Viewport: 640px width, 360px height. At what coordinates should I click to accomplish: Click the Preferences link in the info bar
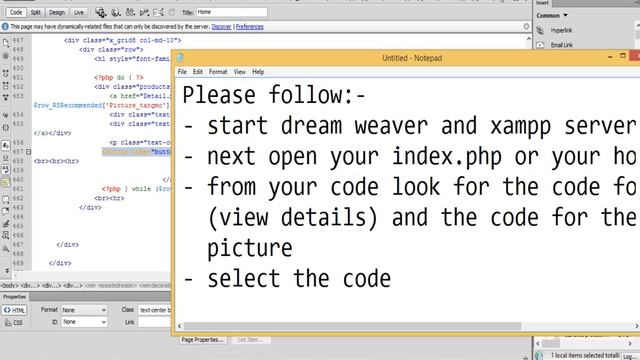click(249, 27)
